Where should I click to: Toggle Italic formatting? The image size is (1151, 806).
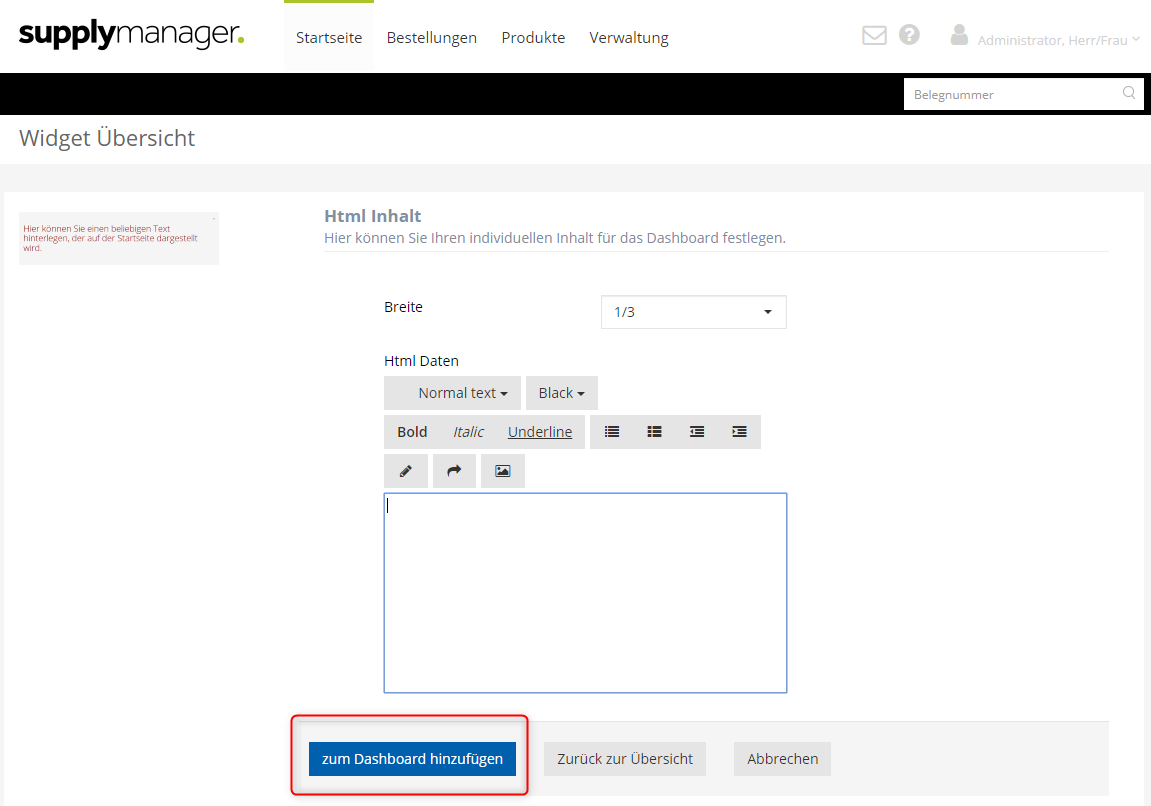click(467, 431)
